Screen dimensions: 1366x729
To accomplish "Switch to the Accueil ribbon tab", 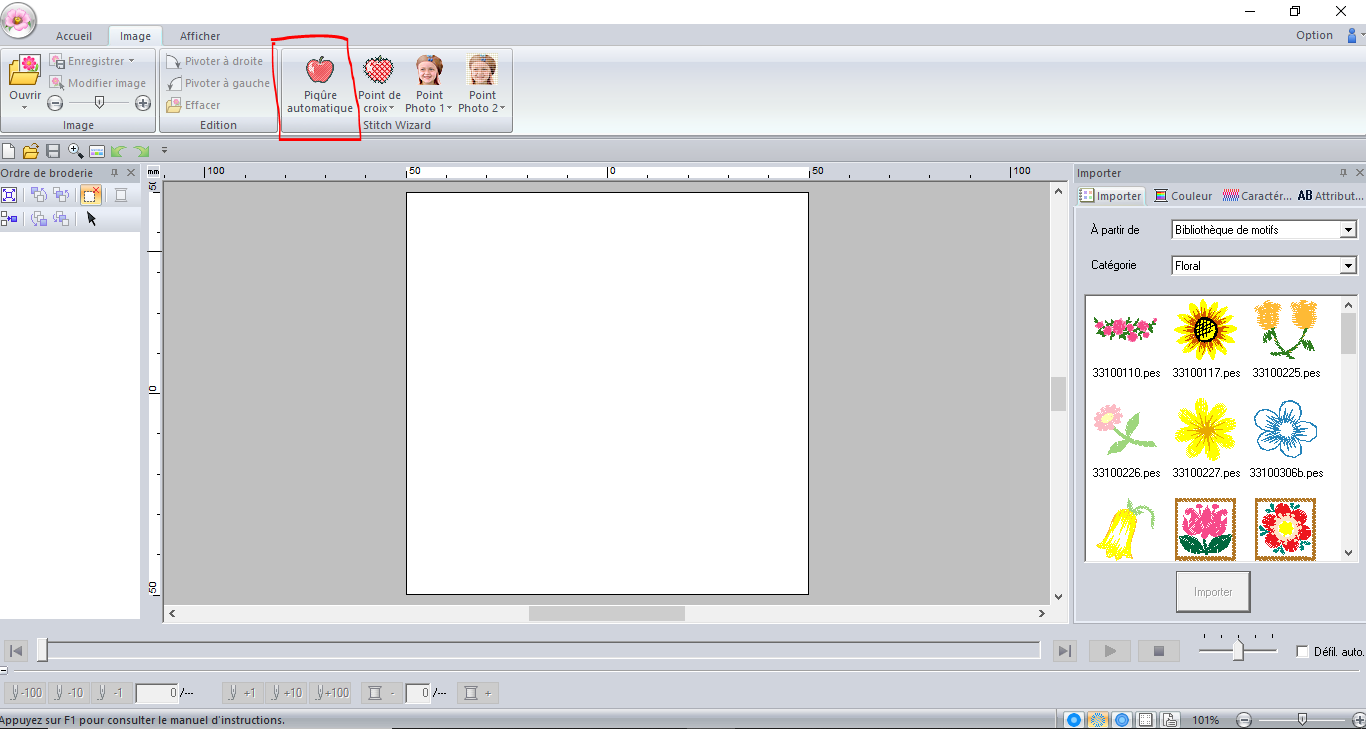I will [x=74, y=36].
